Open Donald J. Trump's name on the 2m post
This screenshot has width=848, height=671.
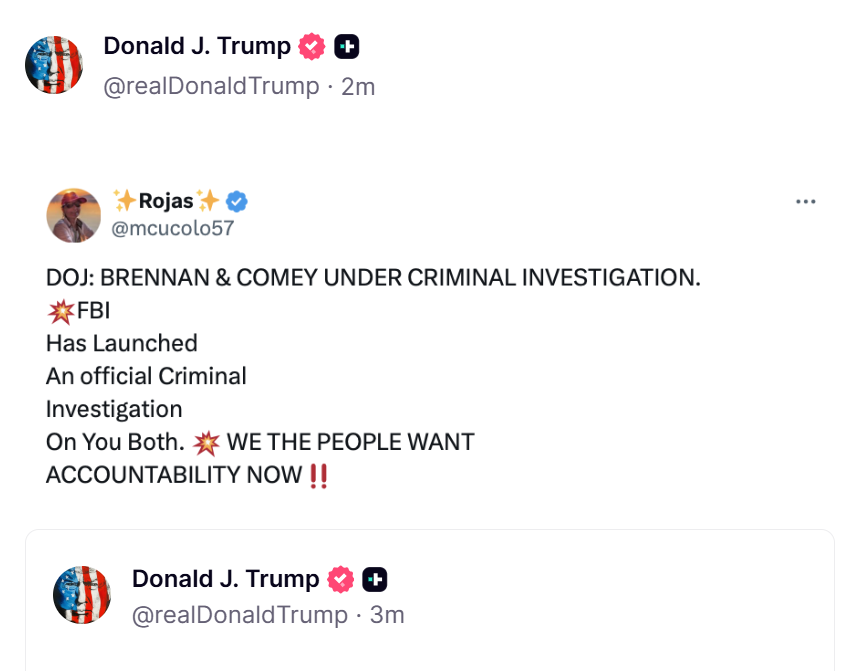(197, 46)
